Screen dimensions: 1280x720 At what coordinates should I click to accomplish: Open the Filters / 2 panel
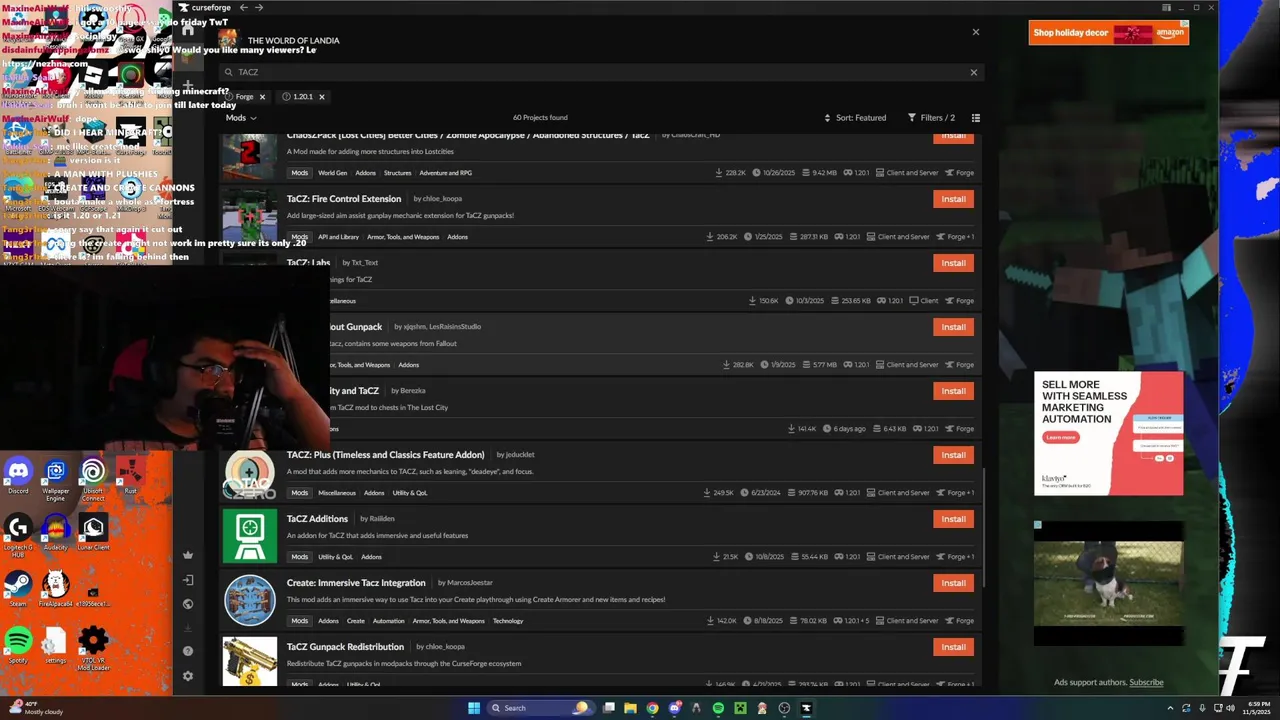(x=931, y=118)
